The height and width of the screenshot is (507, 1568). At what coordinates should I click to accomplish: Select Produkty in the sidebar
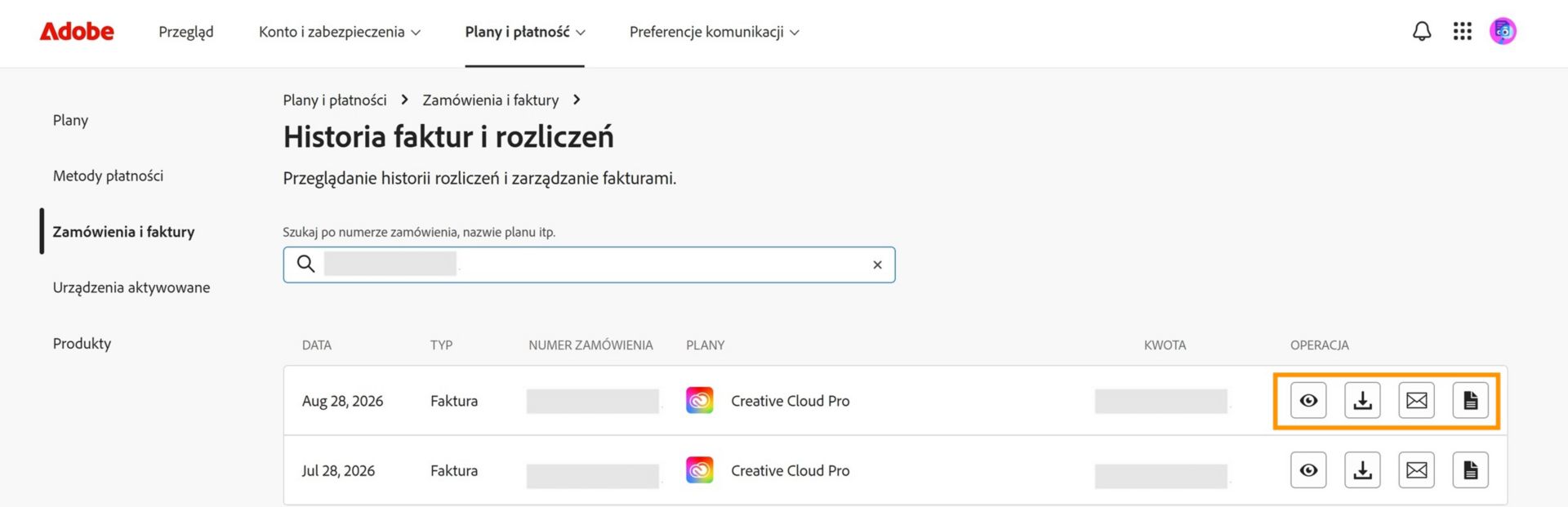pos(82,344)
